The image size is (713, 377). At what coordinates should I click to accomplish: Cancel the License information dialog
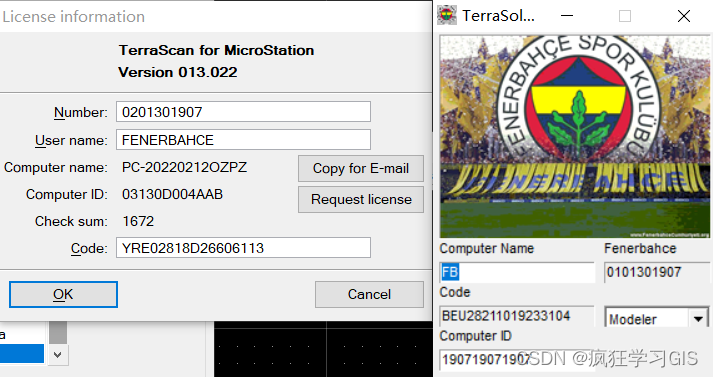pos(369,294)
